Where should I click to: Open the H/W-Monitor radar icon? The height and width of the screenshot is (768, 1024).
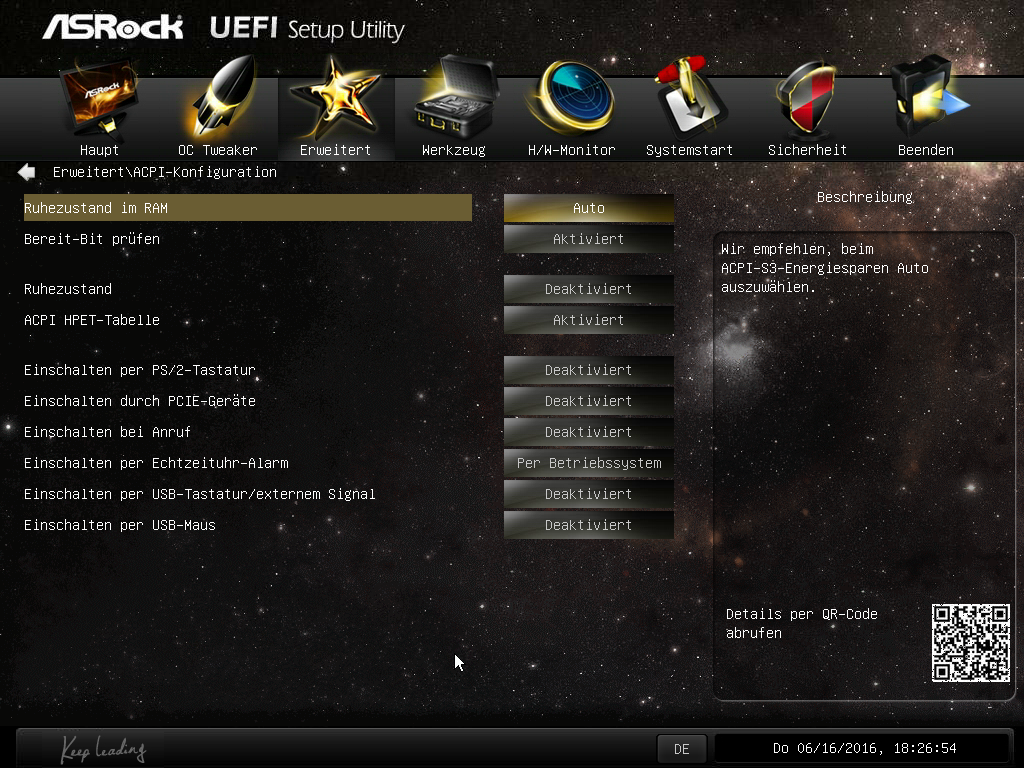[x=571, y=98]
